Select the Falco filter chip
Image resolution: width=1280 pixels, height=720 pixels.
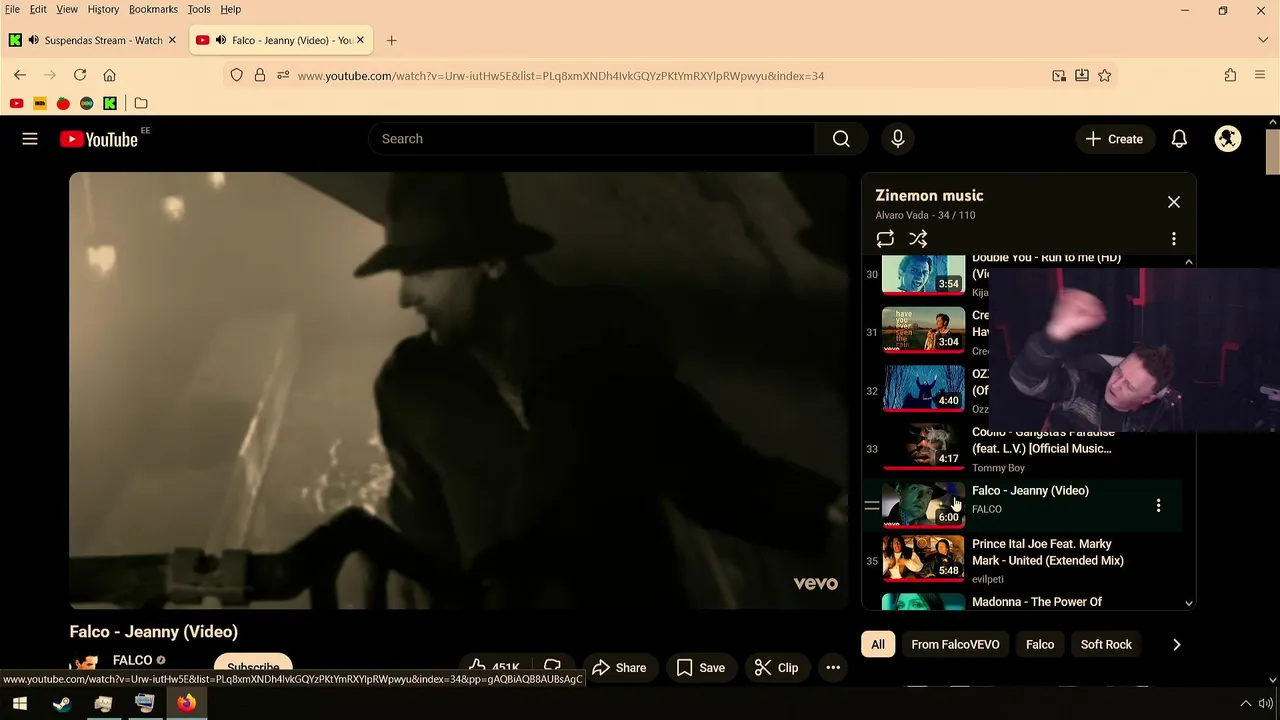pyautogui.click(x=1040, y=645)
